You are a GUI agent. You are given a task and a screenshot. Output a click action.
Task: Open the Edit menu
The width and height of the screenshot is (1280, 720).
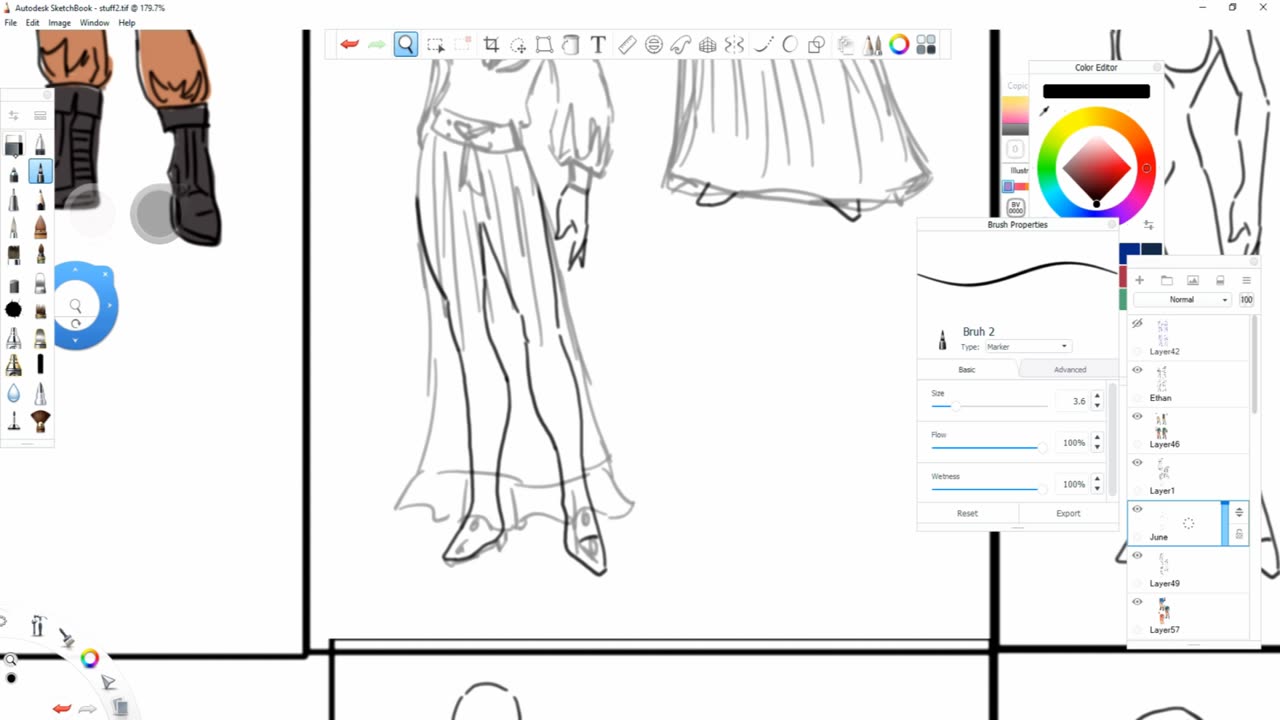coord(33,22)
